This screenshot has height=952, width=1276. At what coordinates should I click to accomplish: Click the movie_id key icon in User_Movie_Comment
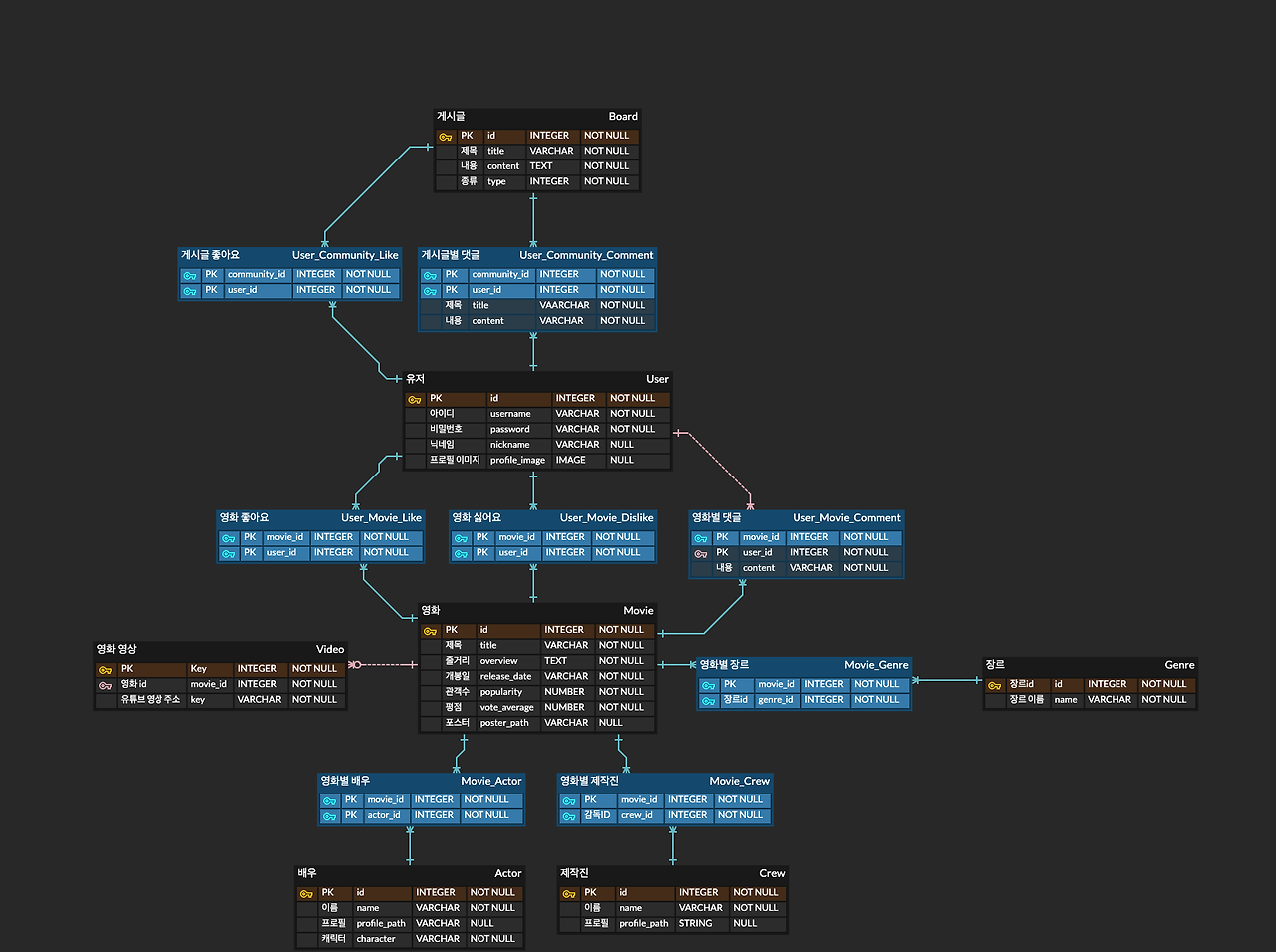pos(701,539)
